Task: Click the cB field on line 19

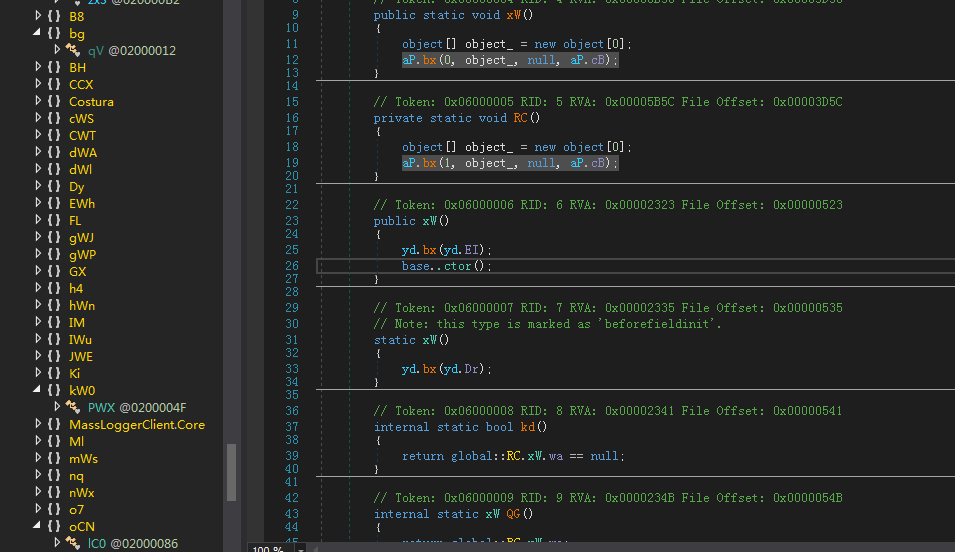Action: [597, 163]
